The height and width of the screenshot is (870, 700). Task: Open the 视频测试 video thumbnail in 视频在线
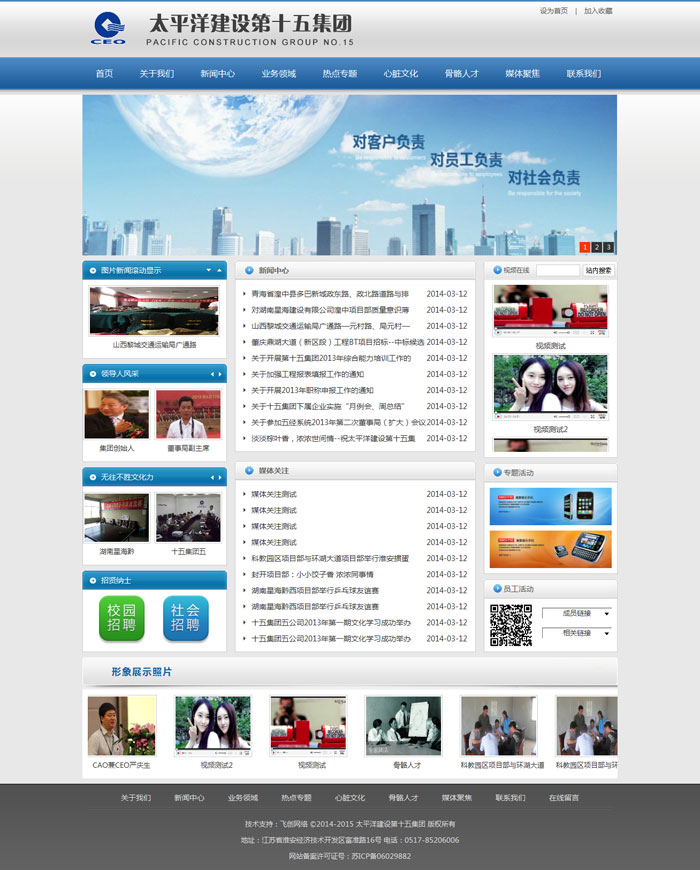tap(551, 311)
